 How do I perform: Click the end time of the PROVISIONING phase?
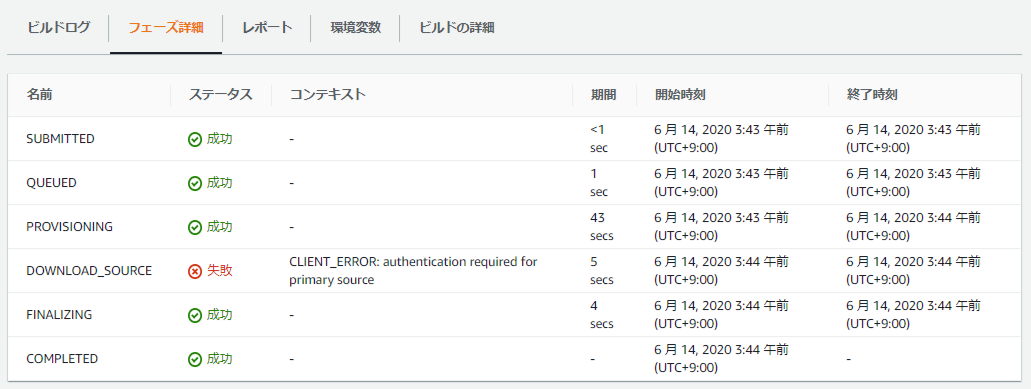(913, 227)
